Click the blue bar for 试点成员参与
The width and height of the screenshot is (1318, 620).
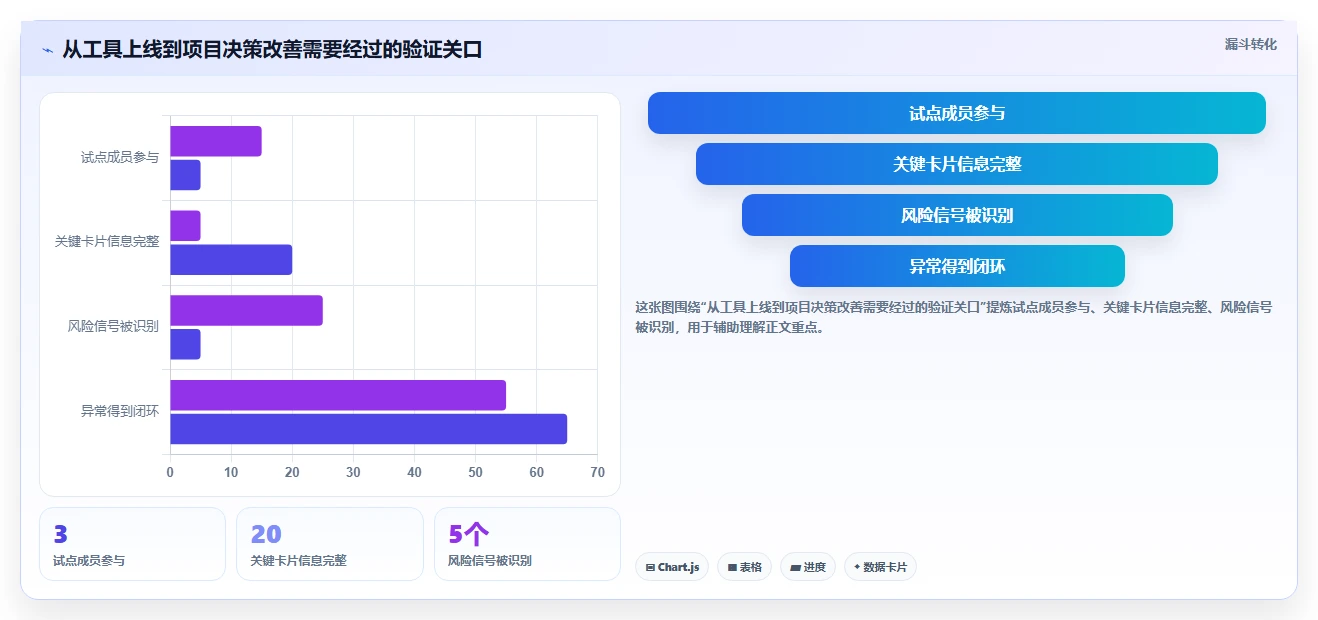click(x=185, y=175)
